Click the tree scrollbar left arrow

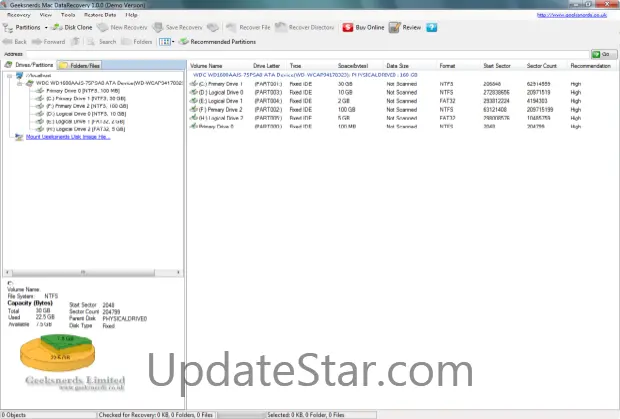8,272
